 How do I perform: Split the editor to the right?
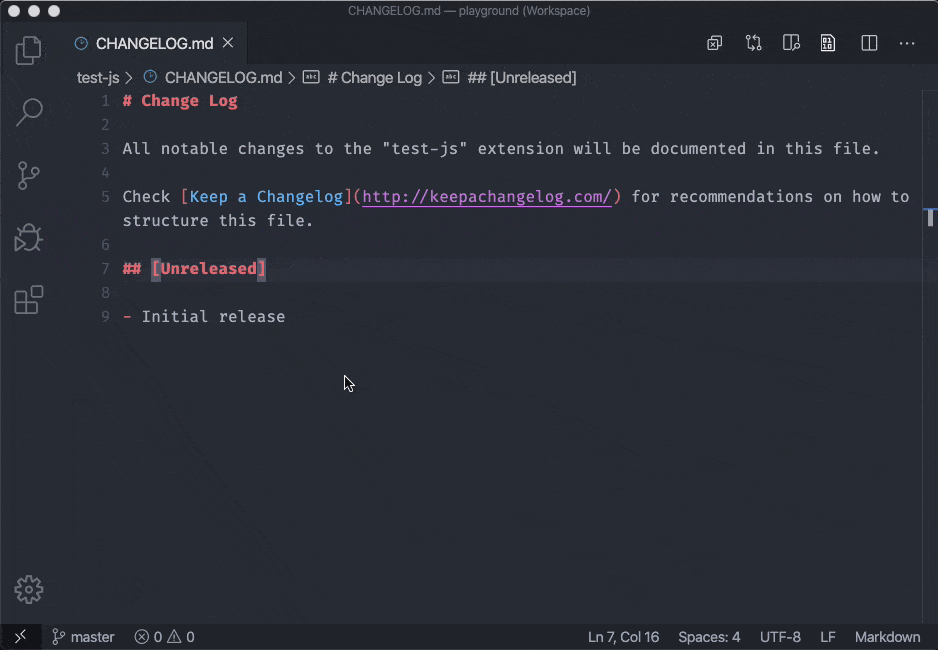point(869,43)
